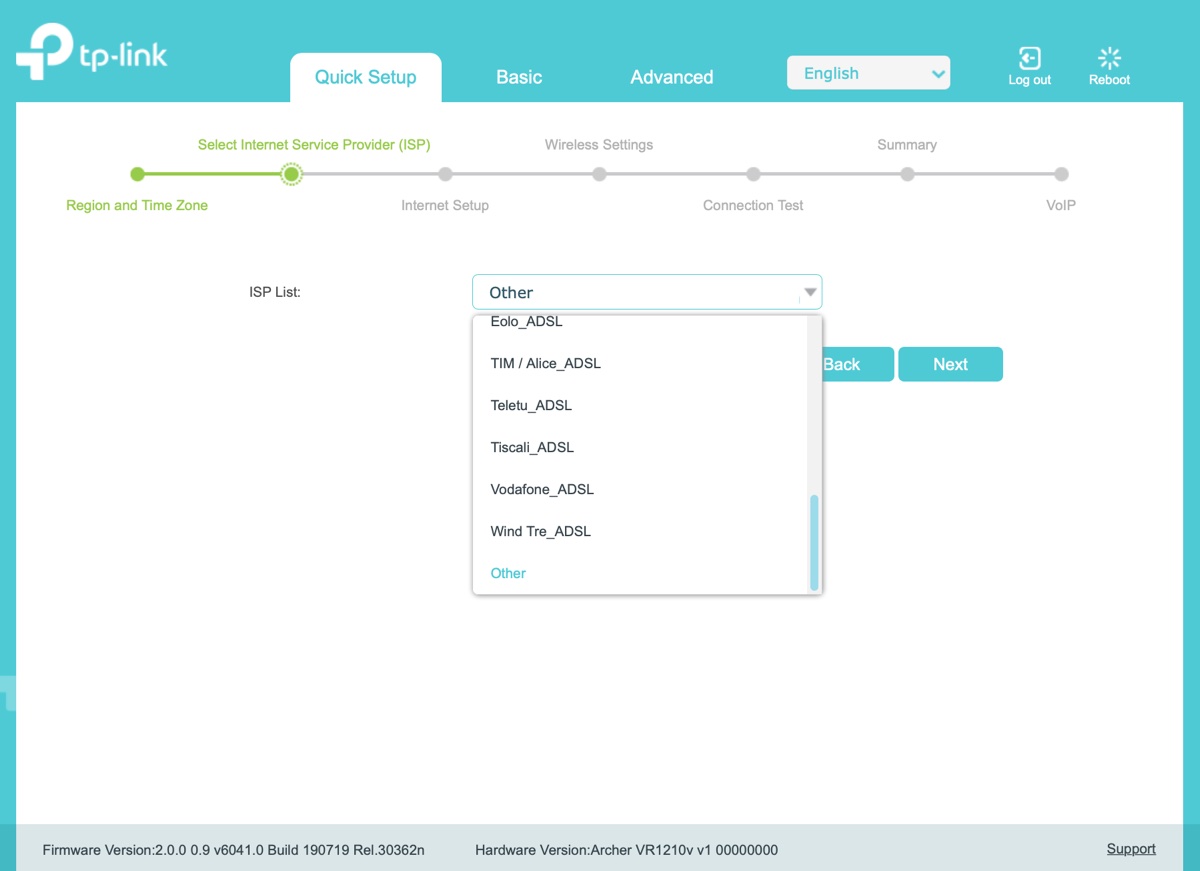Click the Internet Setup step dot
The width and height of the screenshot is (1200, 871).
pos(445,174)
